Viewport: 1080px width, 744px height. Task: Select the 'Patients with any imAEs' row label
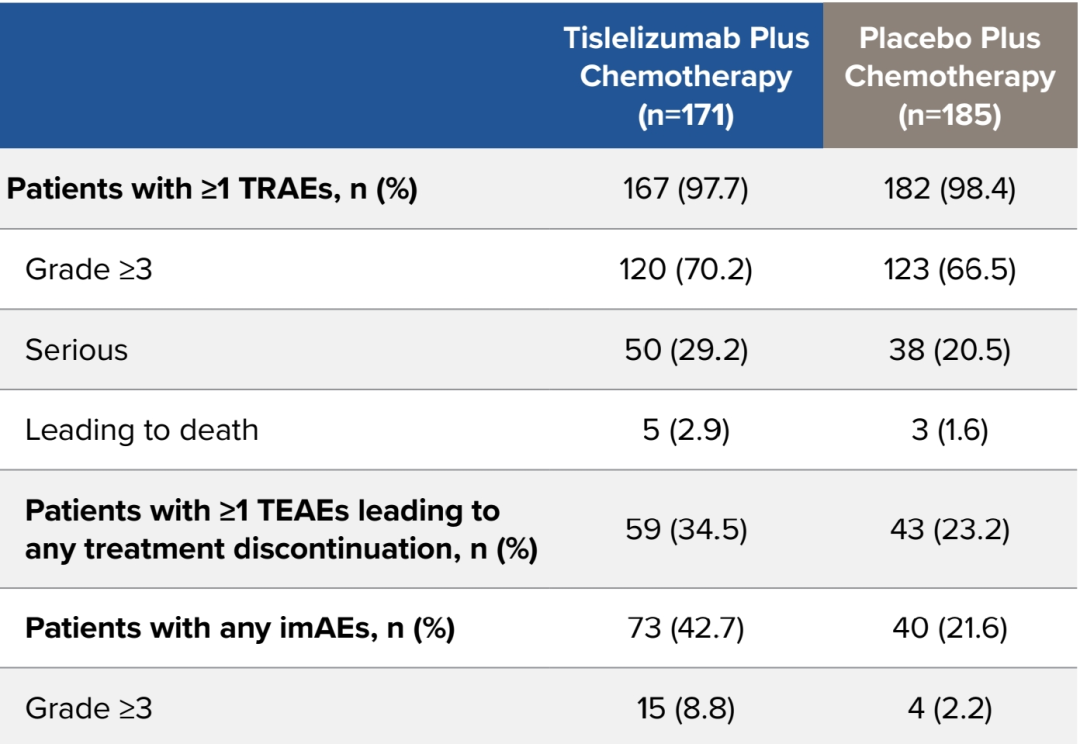click(x=240, y=628)
